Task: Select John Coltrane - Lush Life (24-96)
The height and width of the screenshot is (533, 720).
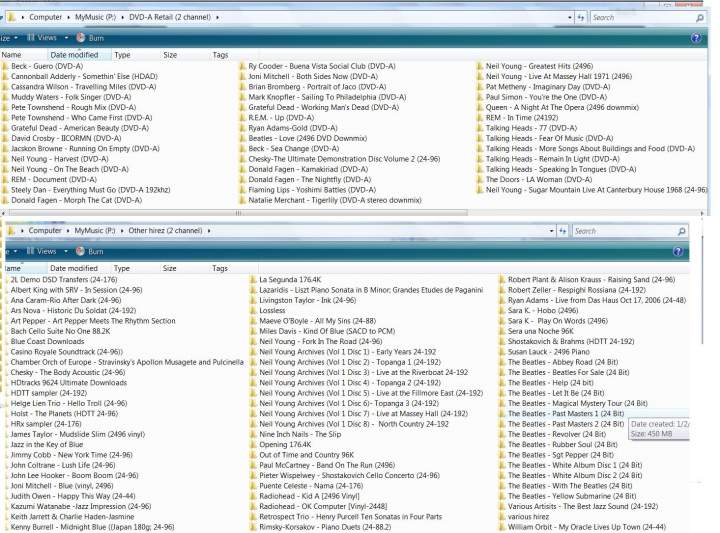Action: 63,465
